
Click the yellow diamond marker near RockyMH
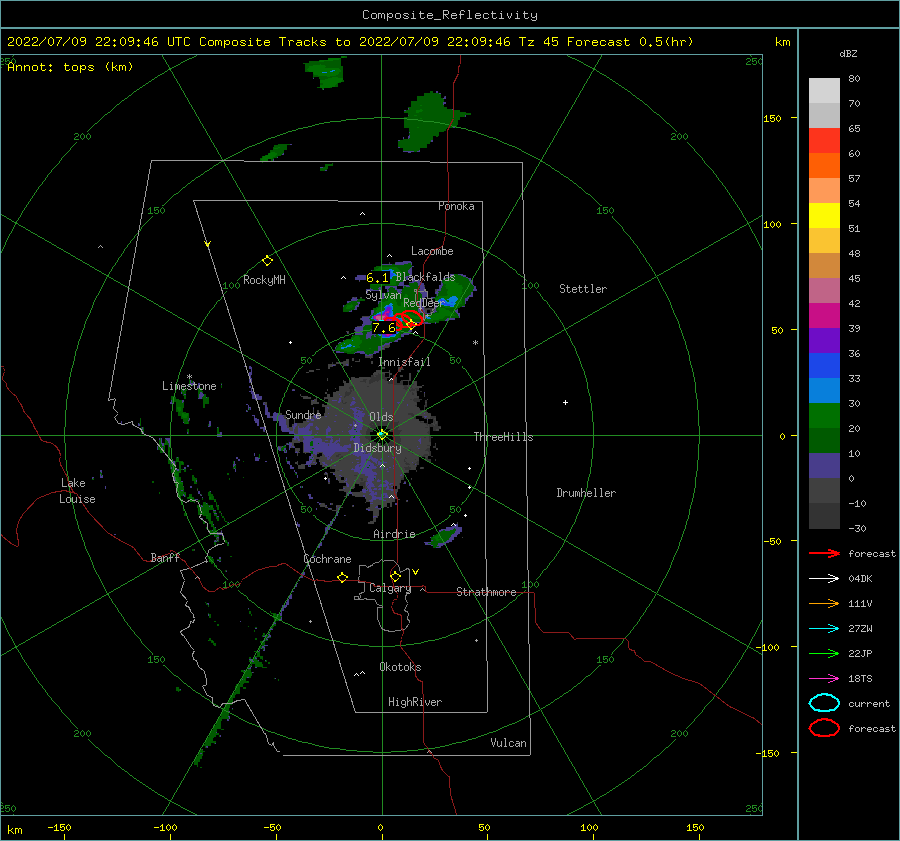(267, 261)
